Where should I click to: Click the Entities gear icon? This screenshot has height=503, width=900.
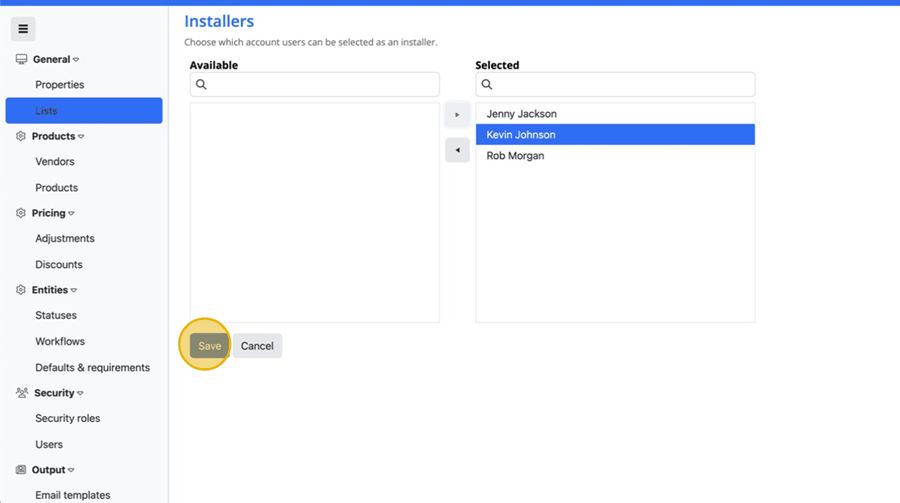click(21, 290)
